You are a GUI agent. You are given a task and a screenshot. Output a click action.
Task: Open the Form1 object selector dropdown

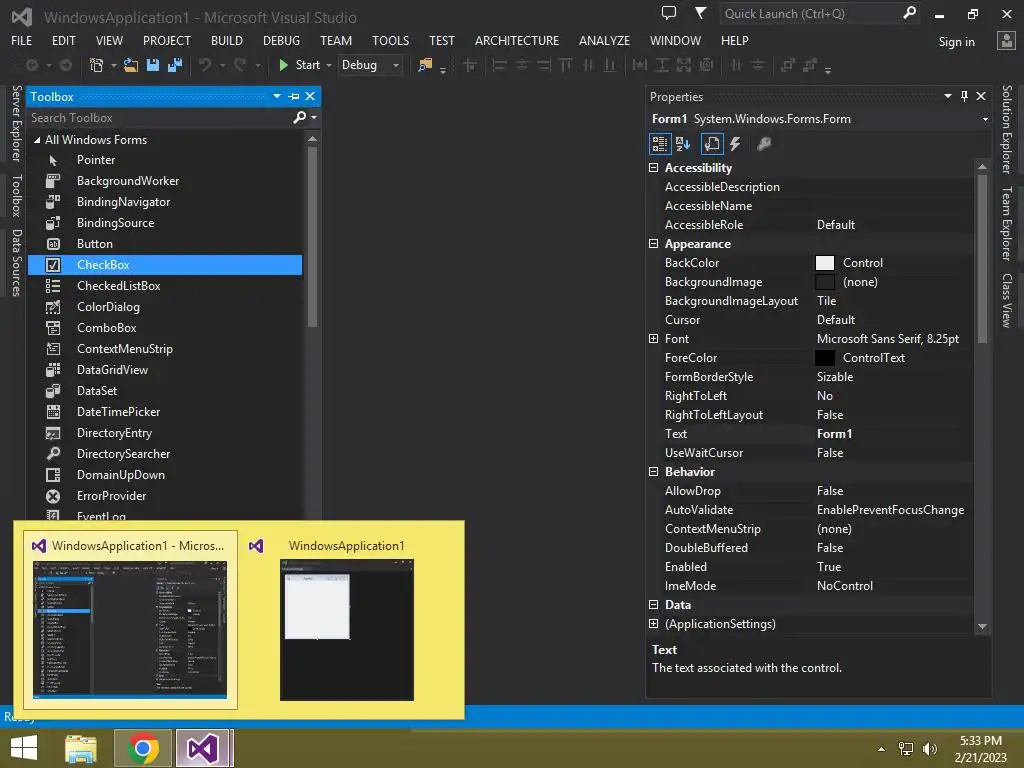(x=985, y=119)
